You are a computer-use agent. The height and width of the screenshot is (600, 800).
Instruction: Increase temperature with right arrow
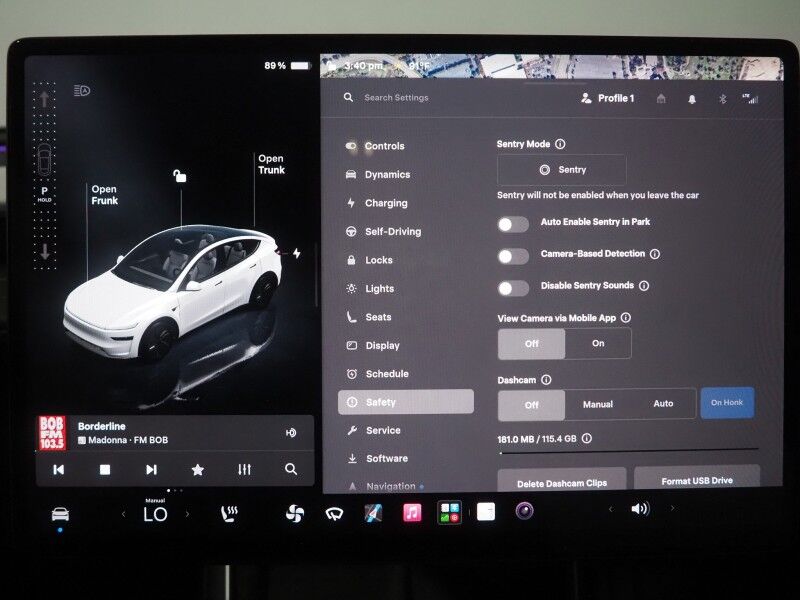[187, 514]
